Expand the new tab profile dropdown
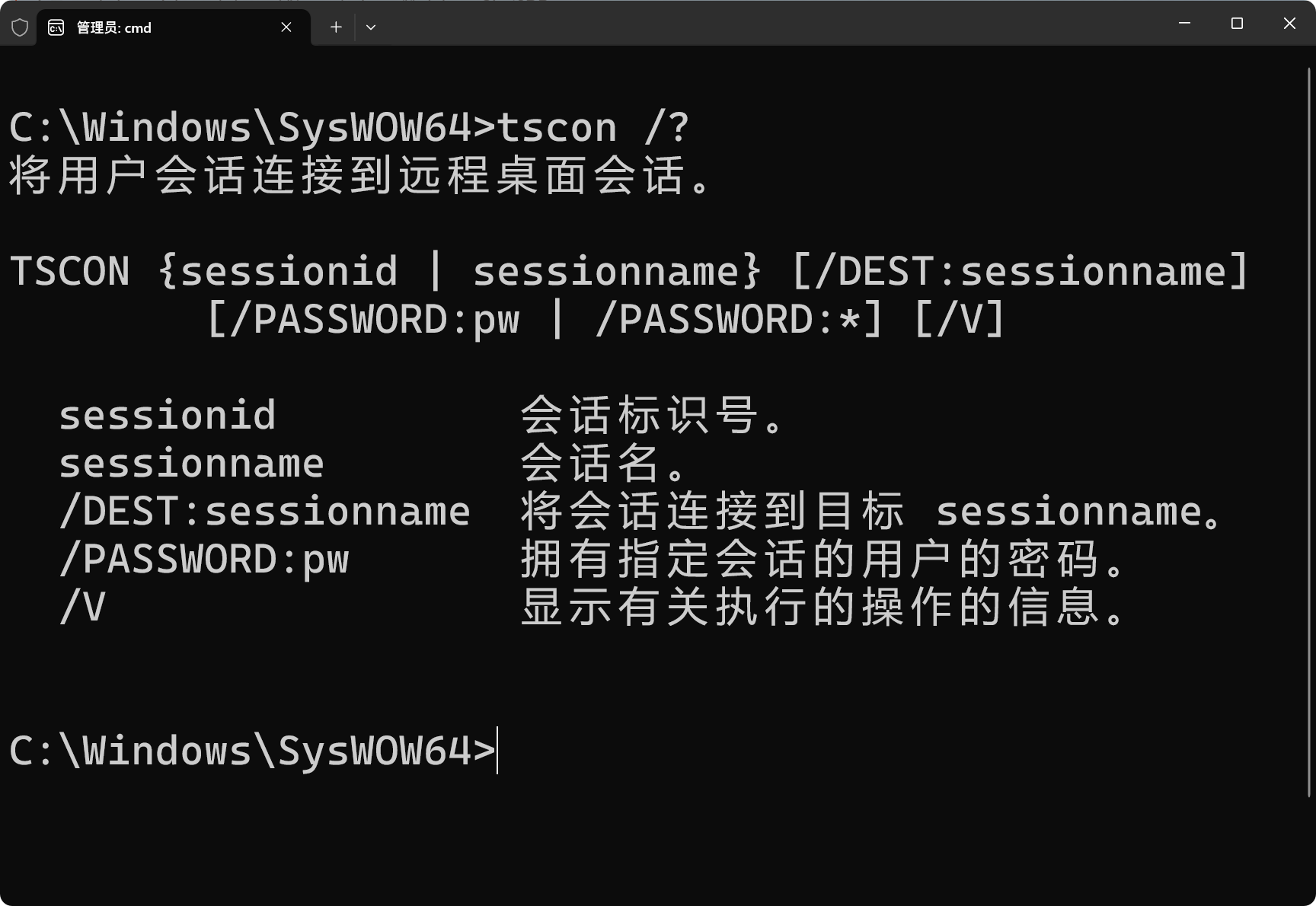Image resolution: width=1316 pixels, height=906 pixels. click(x=371, y=27)
